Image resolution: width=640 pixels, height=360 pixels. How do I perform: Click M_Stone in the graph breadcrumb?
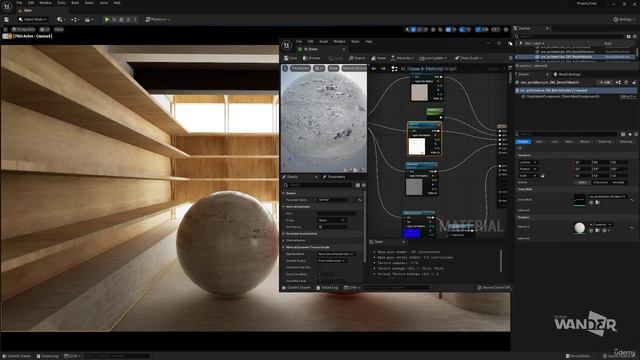(x=410, y=69)
